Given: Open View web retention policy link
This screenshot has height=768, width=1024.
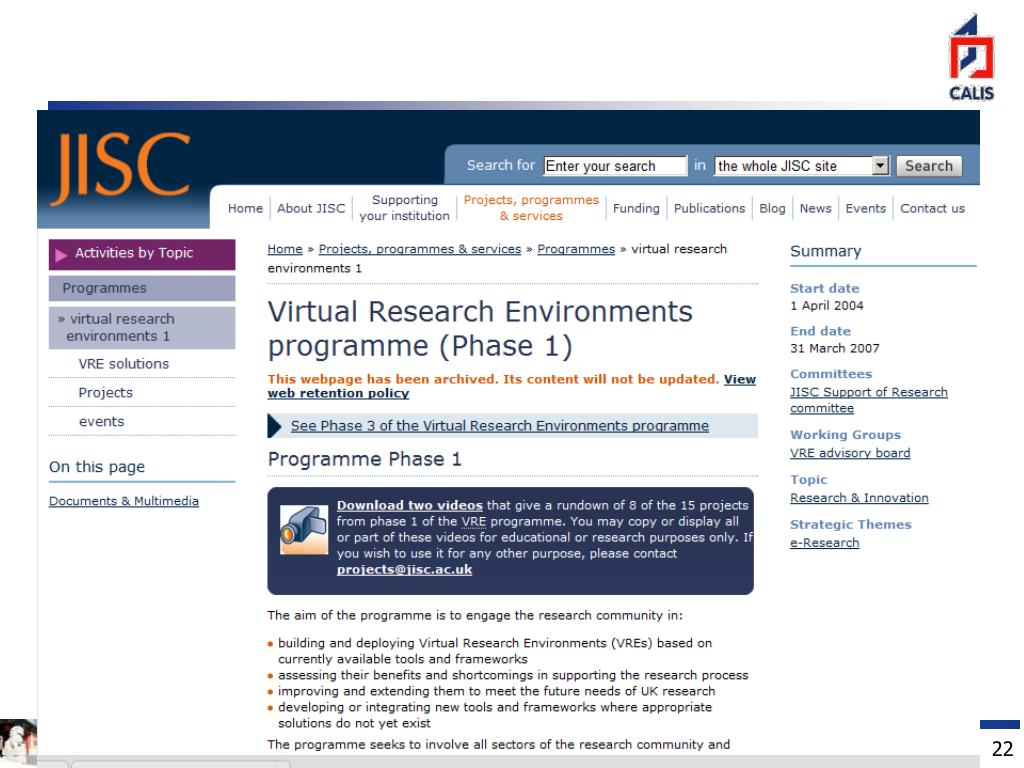Looking at the screenshot, I should pyautogui.click(x=739, y=379).
